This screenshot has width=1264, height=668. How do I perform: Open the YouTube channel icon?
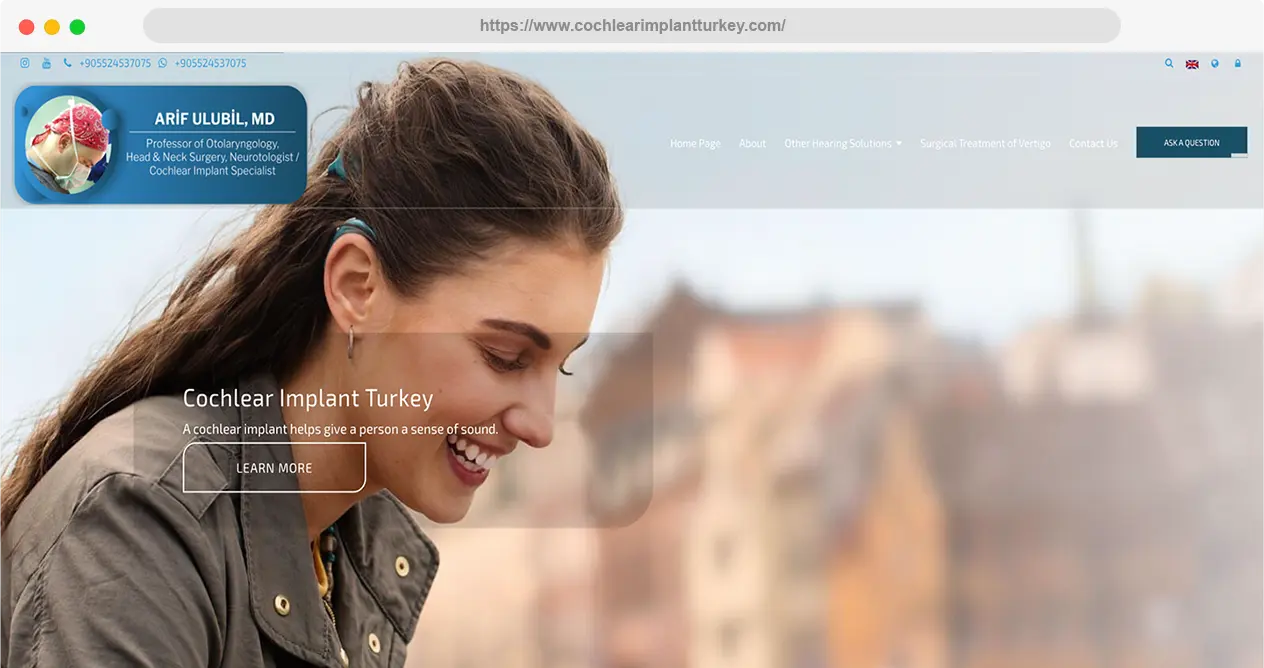pyautogui.click(x=46, y=63)
